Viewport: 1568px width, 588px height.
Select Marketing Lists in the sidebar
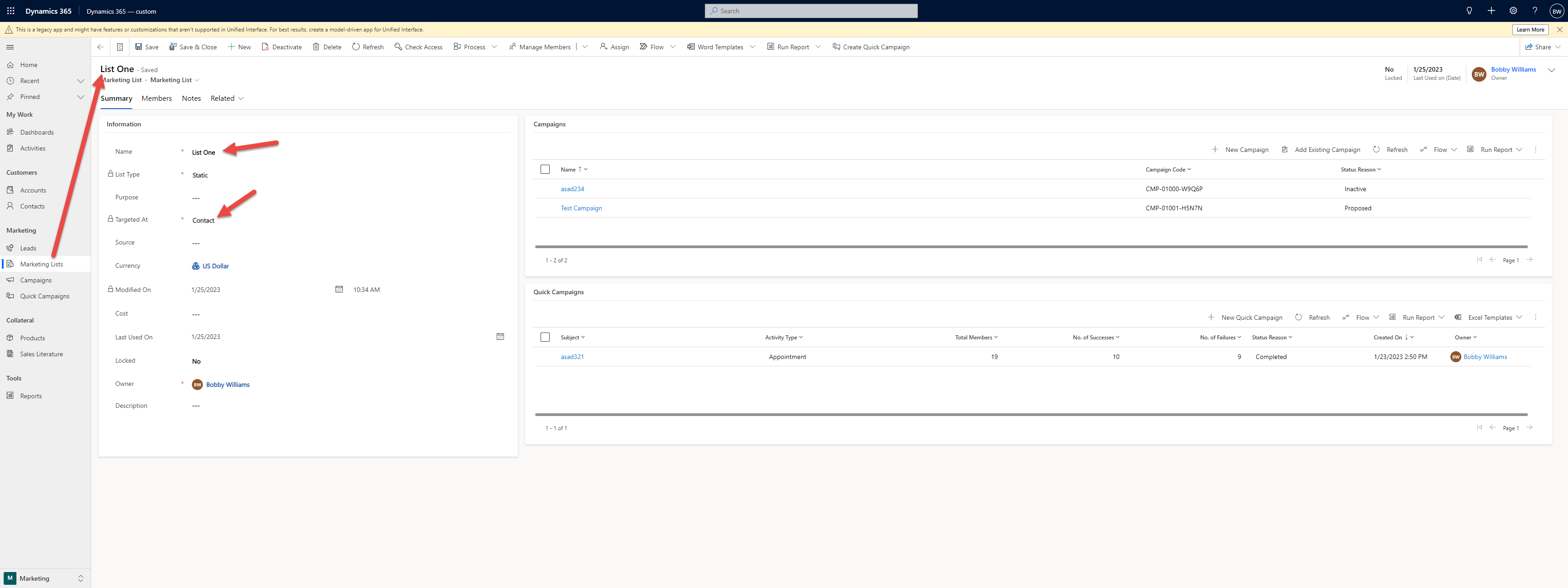41,264
